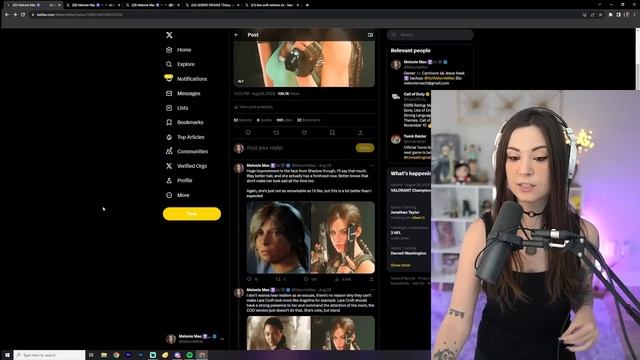Click the repost icon under main post

[276, 133]
